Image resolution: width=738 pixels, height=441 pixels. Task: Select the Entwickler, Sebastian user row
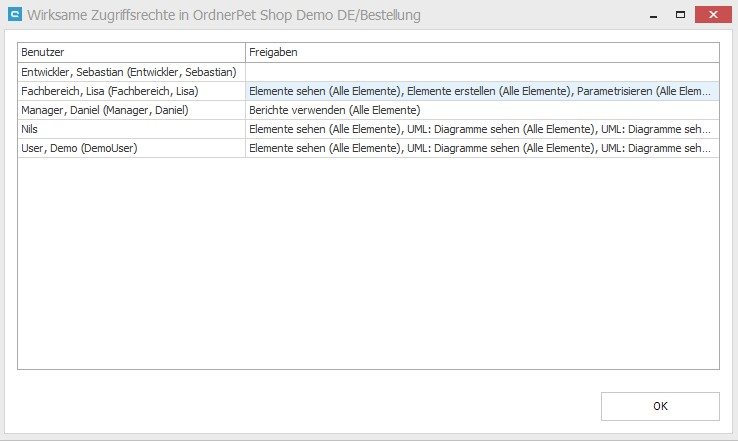point(129,72)
